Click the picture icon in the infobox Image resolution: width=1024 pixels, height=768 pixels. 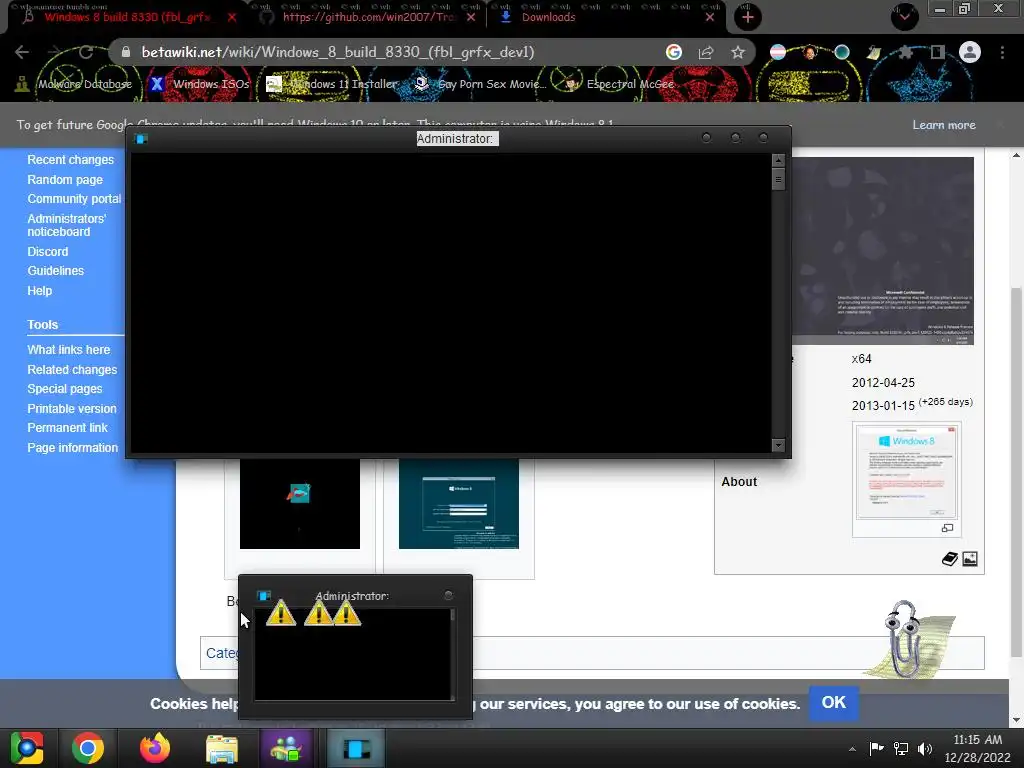pos(970,559)
